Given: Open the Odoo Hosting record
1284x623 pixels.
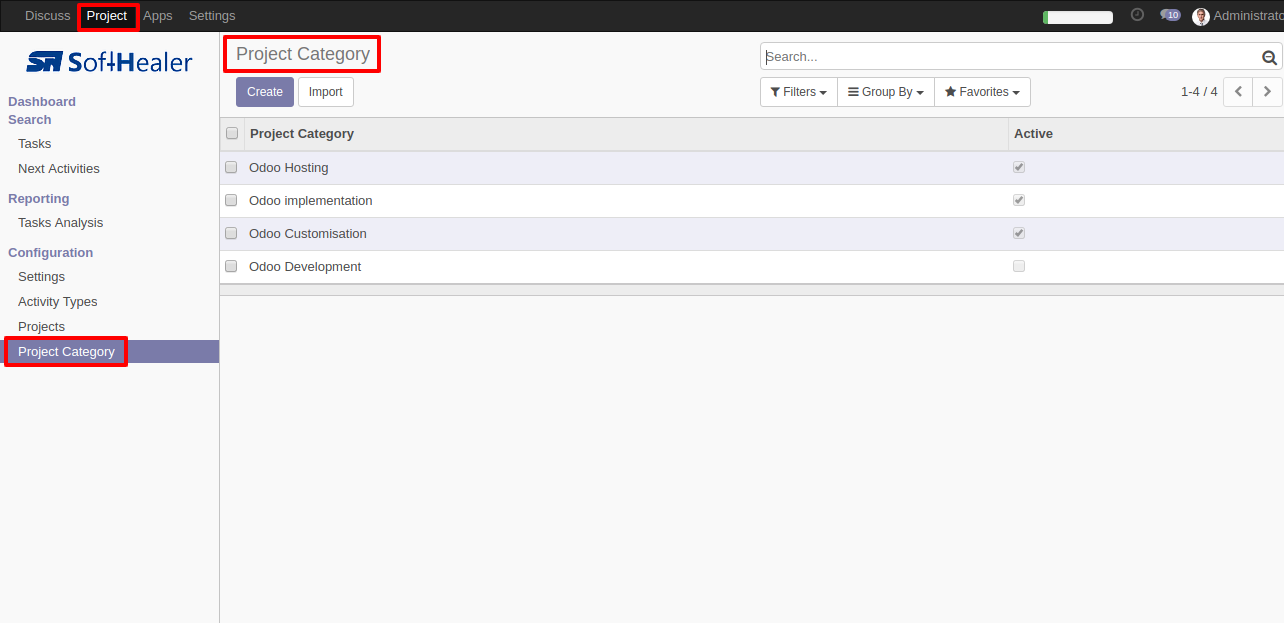Looking at the screenshot, I should click(289, 168).
